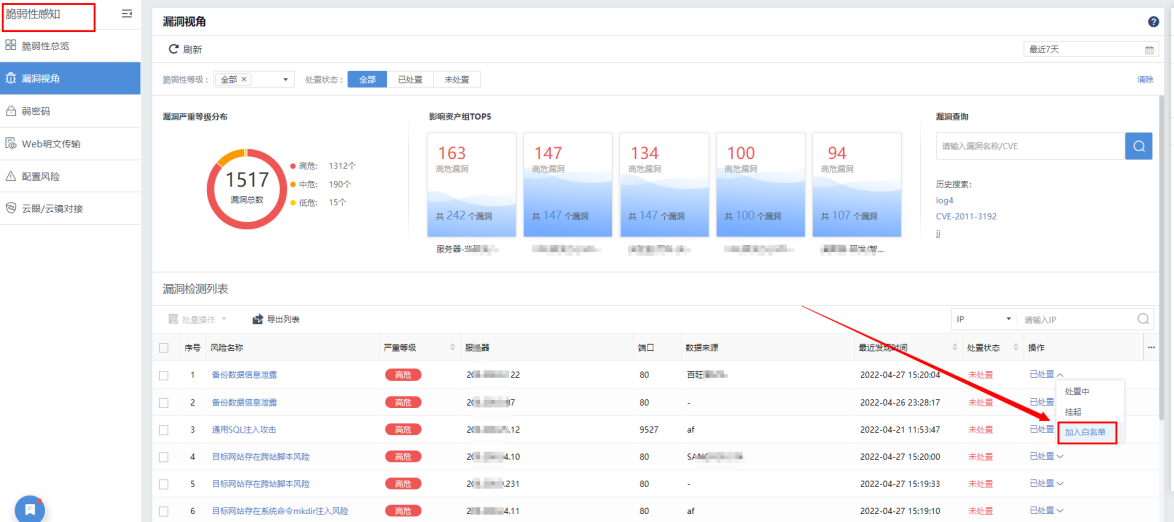This screenshot has width=1174, height=522.
Task: Check the checkbox for row 1
Action: click(164, 375)
